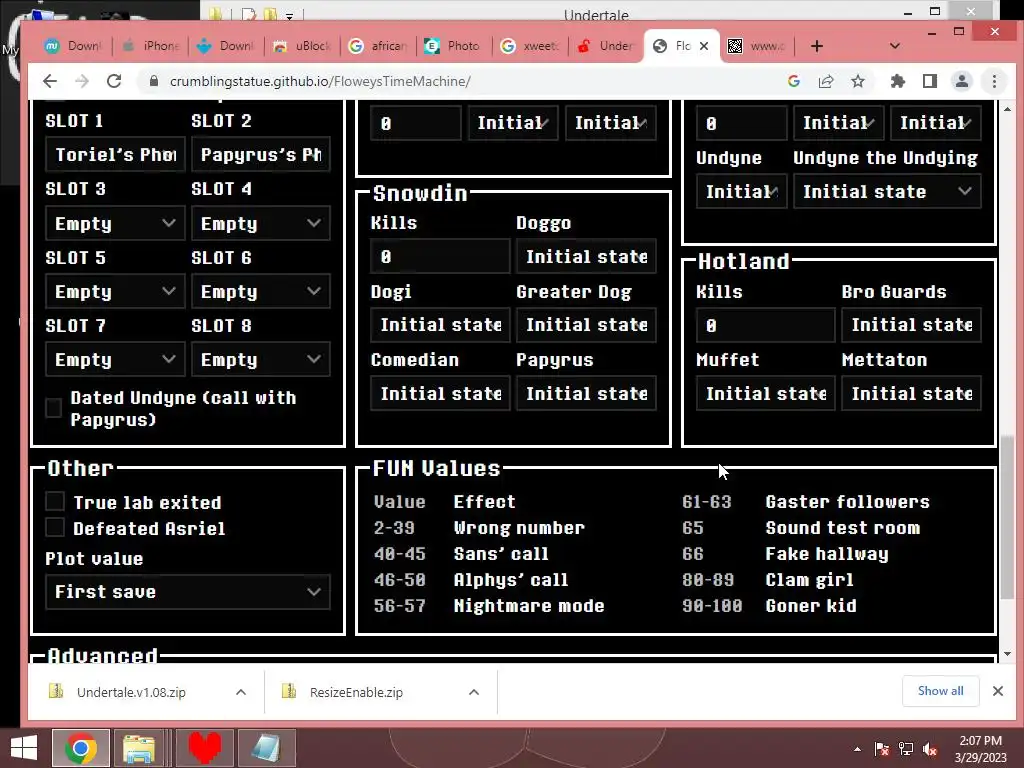Select SLOT 1 Toriel's Phone dropdown
This screenshot has width=1024, height=768.
coord(115,154)
